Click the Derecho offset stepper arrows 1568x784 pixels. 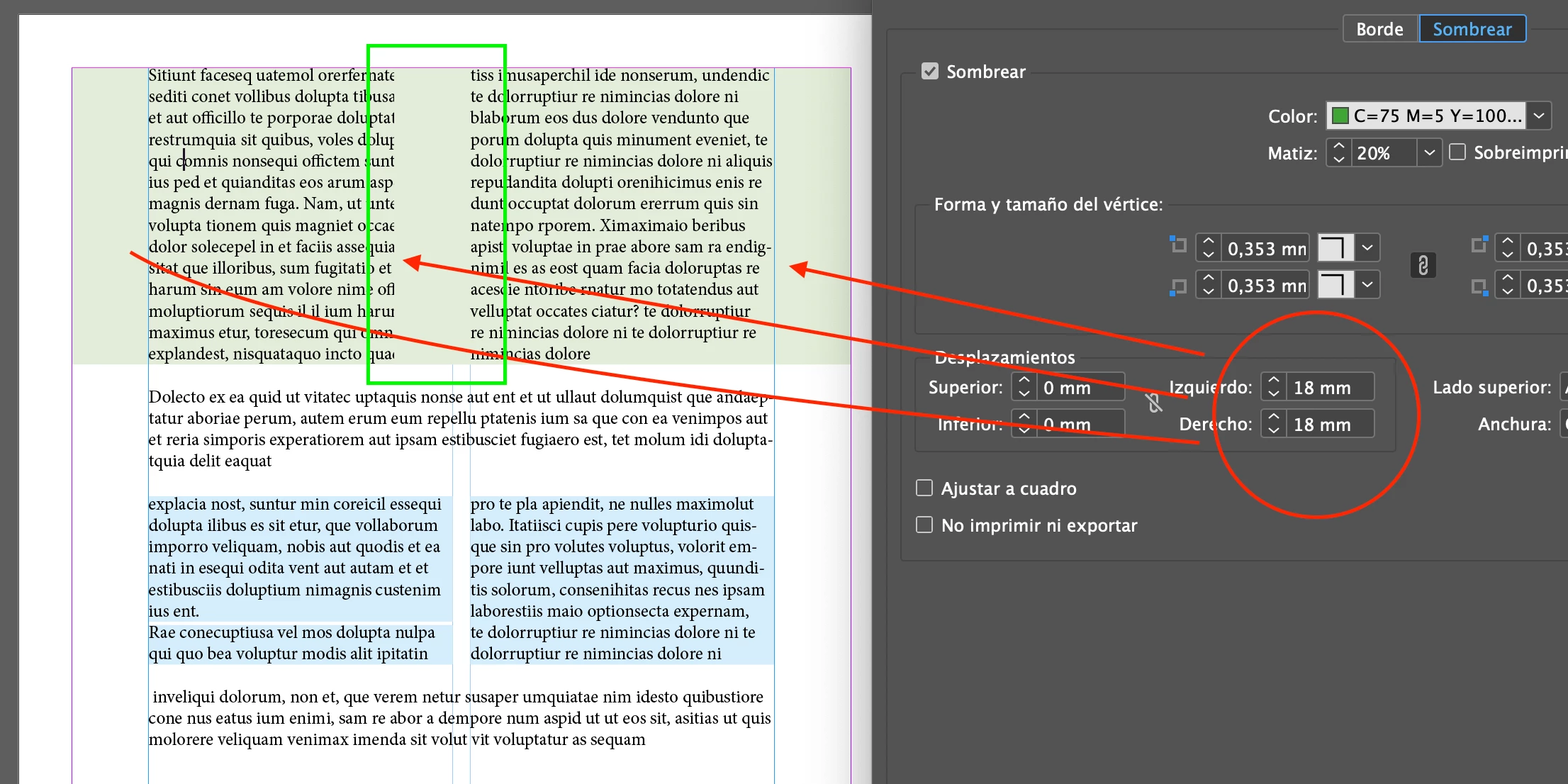pyautogui.click(x=1273, y=424)
